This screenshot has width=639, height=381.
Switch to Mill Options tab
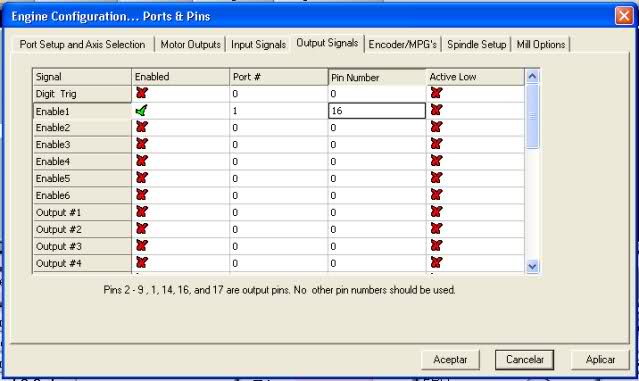point(541,44)
